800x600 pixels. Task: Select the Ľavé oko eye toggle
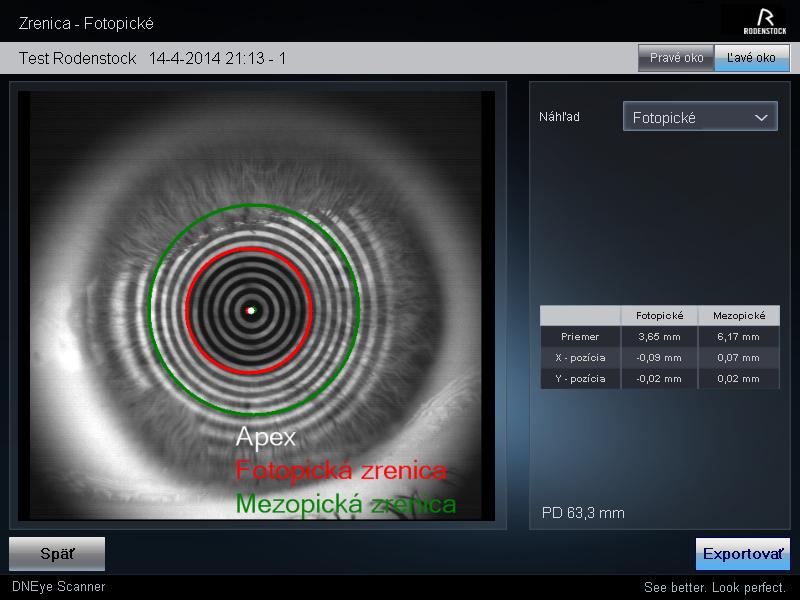point(751,58)
